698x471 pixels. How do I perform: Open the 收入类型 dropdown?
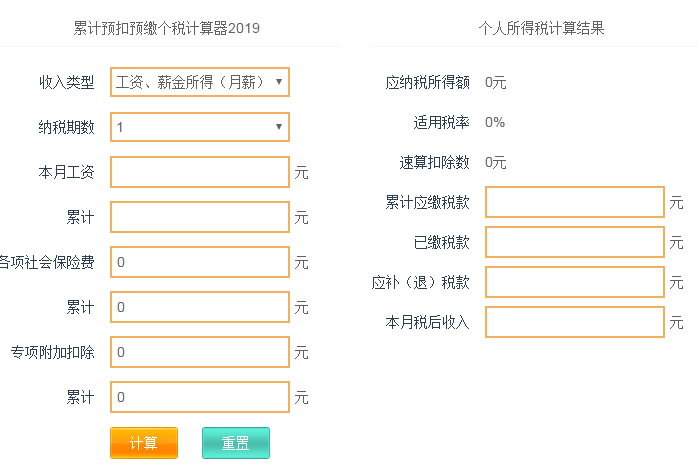[x=200, y=82]
